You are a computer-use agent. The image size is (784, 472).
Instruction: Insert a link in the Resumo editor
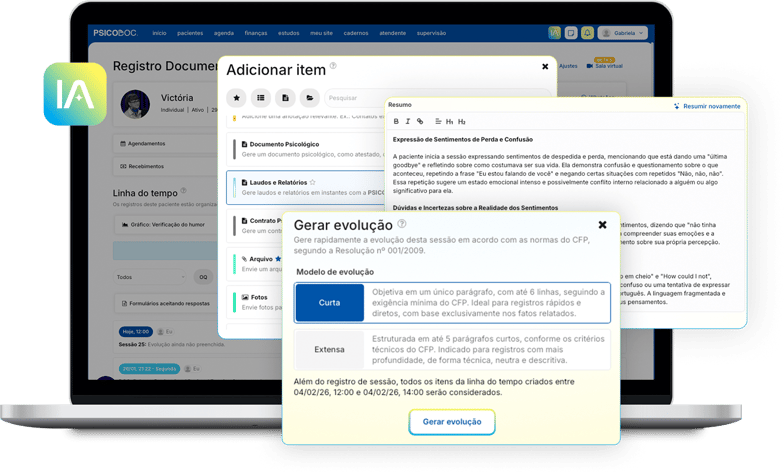tap(420, 122)
